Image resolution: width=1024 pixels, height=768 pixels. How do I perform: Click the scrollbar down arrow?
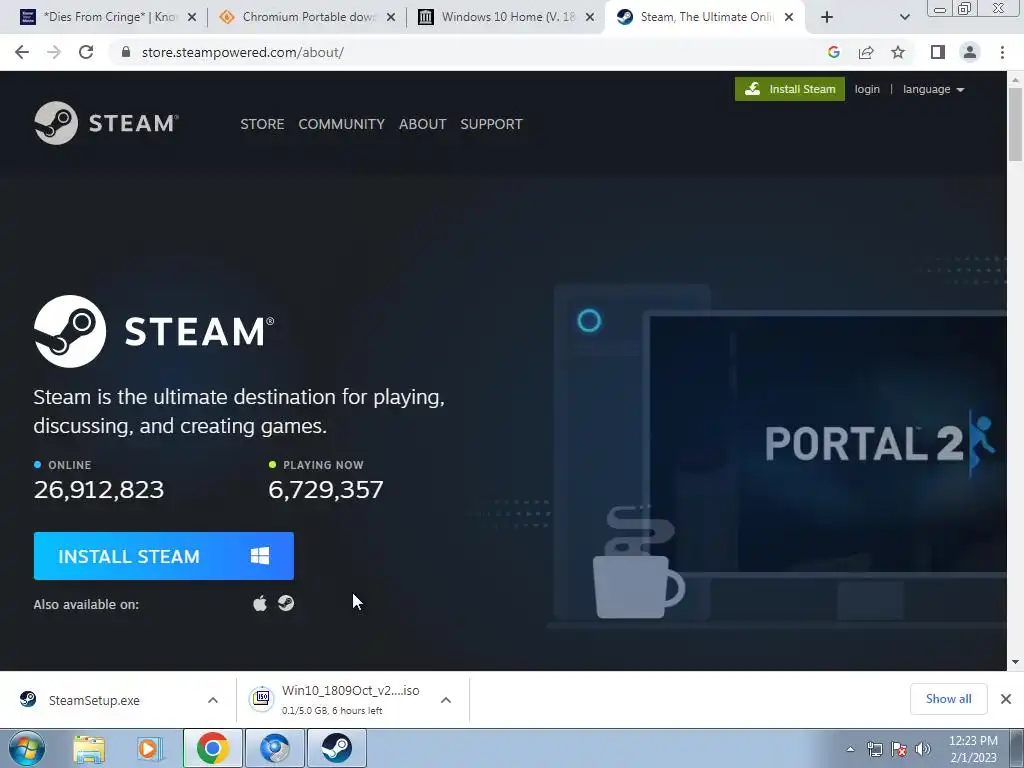pos(1015,662)
